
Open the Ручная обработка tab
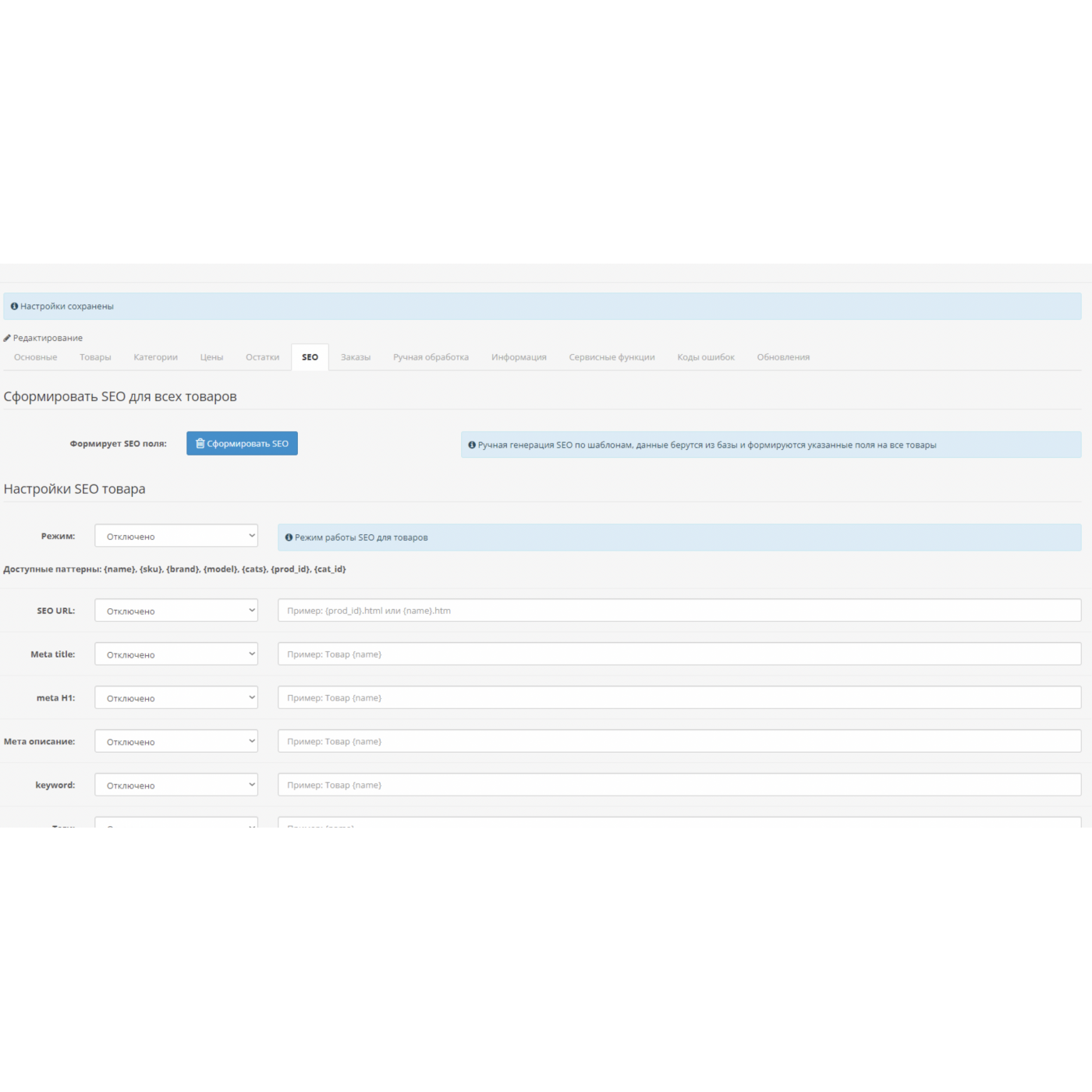point(431,357)
